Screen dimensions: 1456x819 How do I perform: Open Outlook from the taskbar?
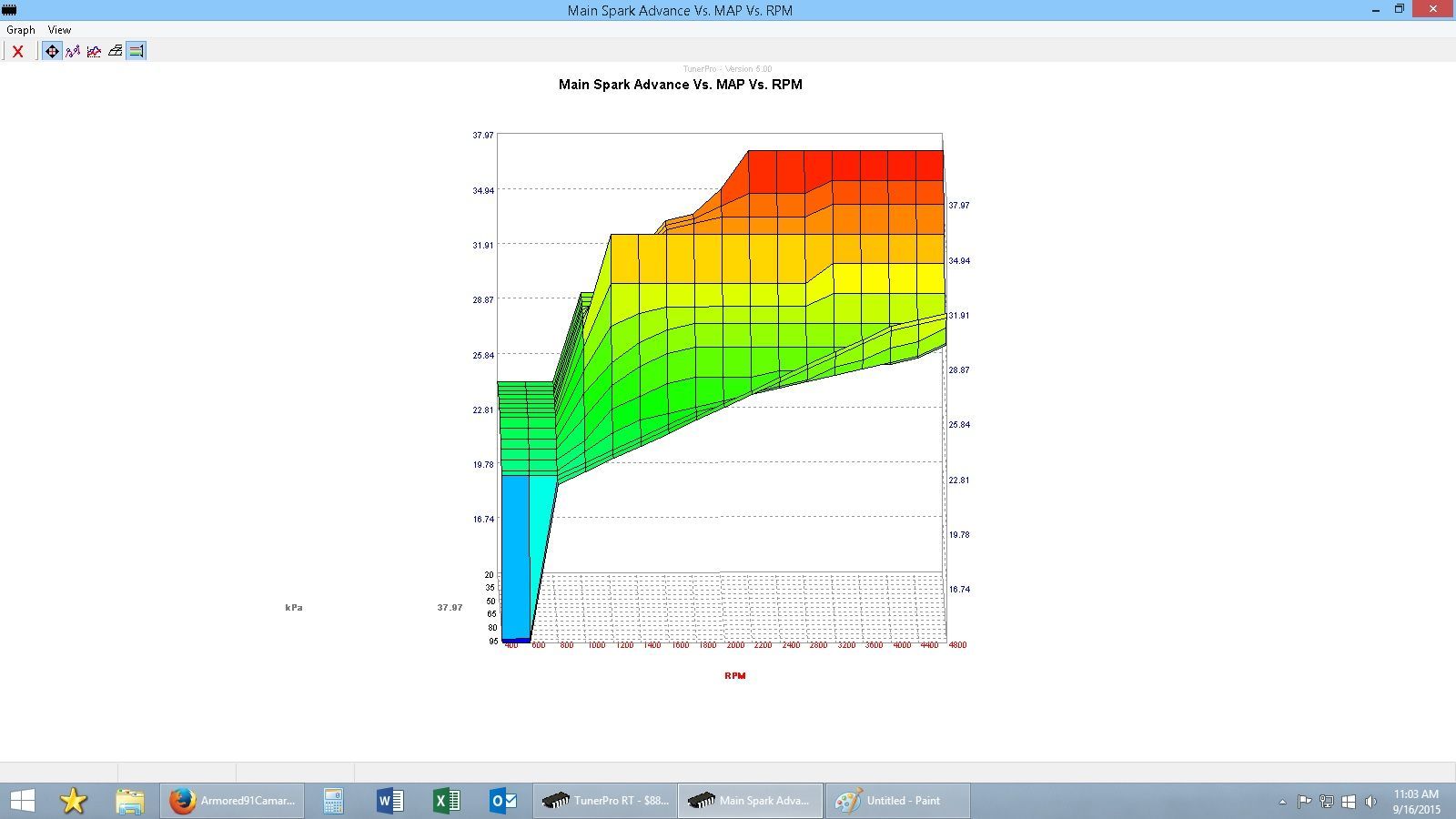pyautogui.click(x=503, y=801)
